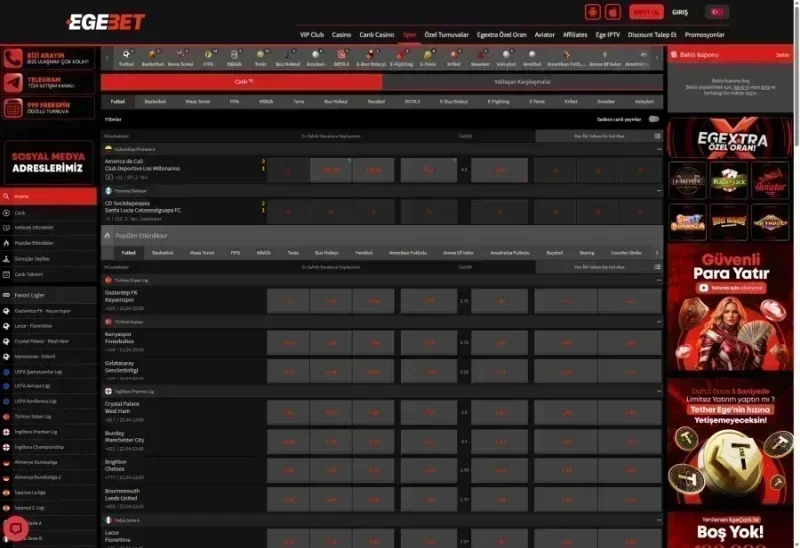The image size is (800, 548).
Task: Select the DOTA 2 icon in the carousel
Action: click(x=341, y=55)
